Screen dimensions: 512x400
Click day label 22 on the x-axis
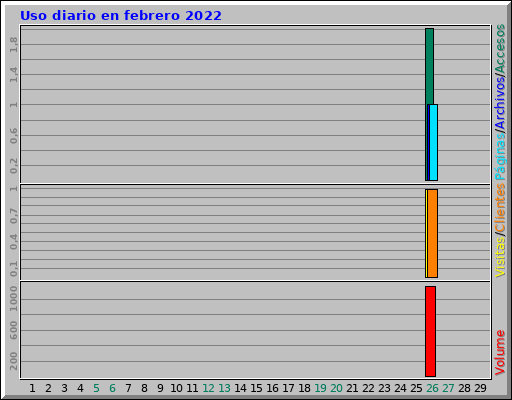click(368, 388)
